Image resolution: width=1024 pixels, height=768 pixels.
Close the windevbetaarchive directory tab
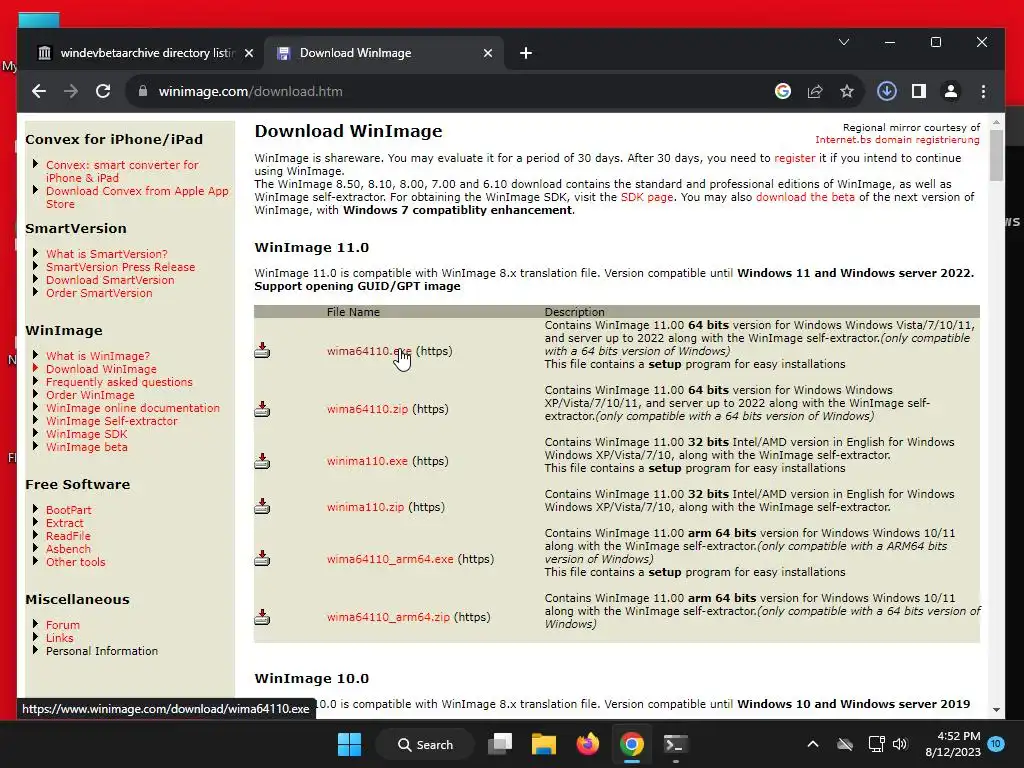click(x=249, y=53)
